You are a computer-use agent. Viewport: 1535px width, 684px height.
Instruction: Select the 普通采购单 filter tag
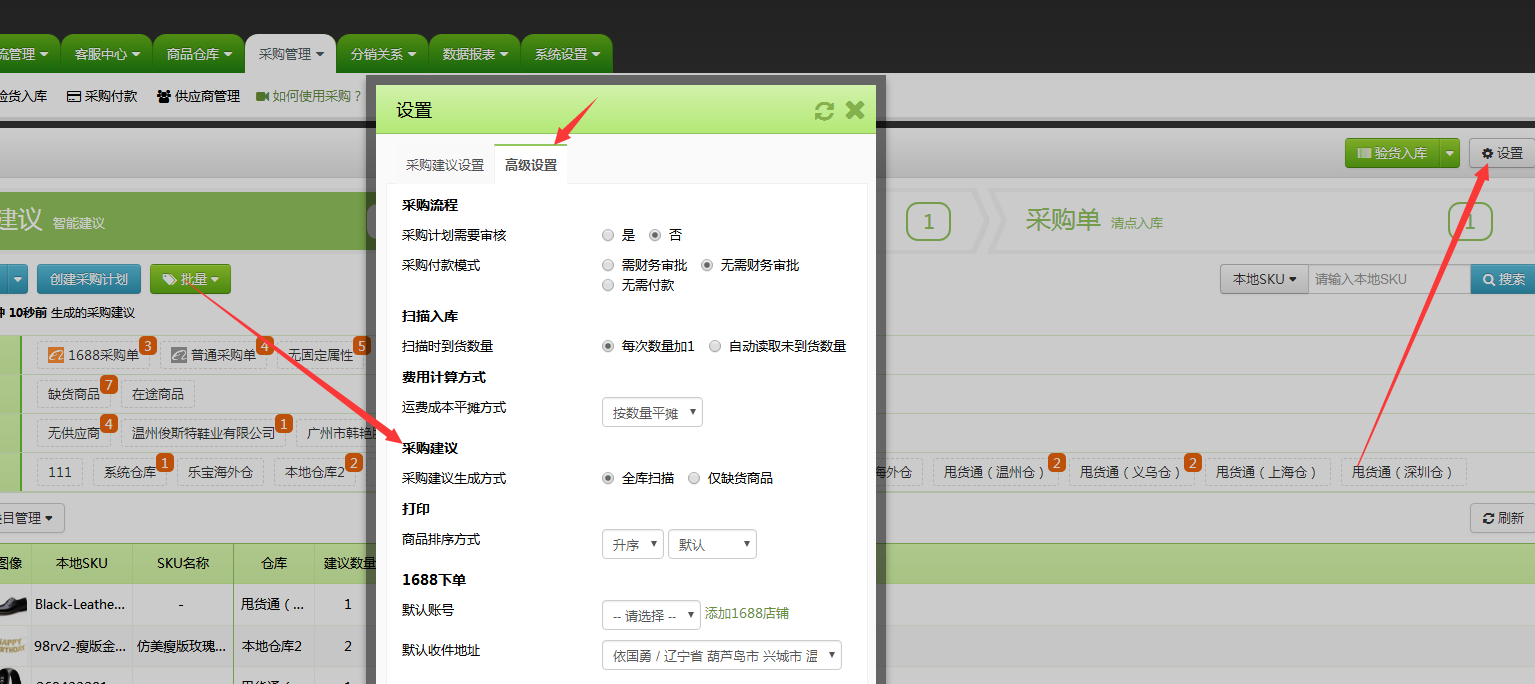213,355
